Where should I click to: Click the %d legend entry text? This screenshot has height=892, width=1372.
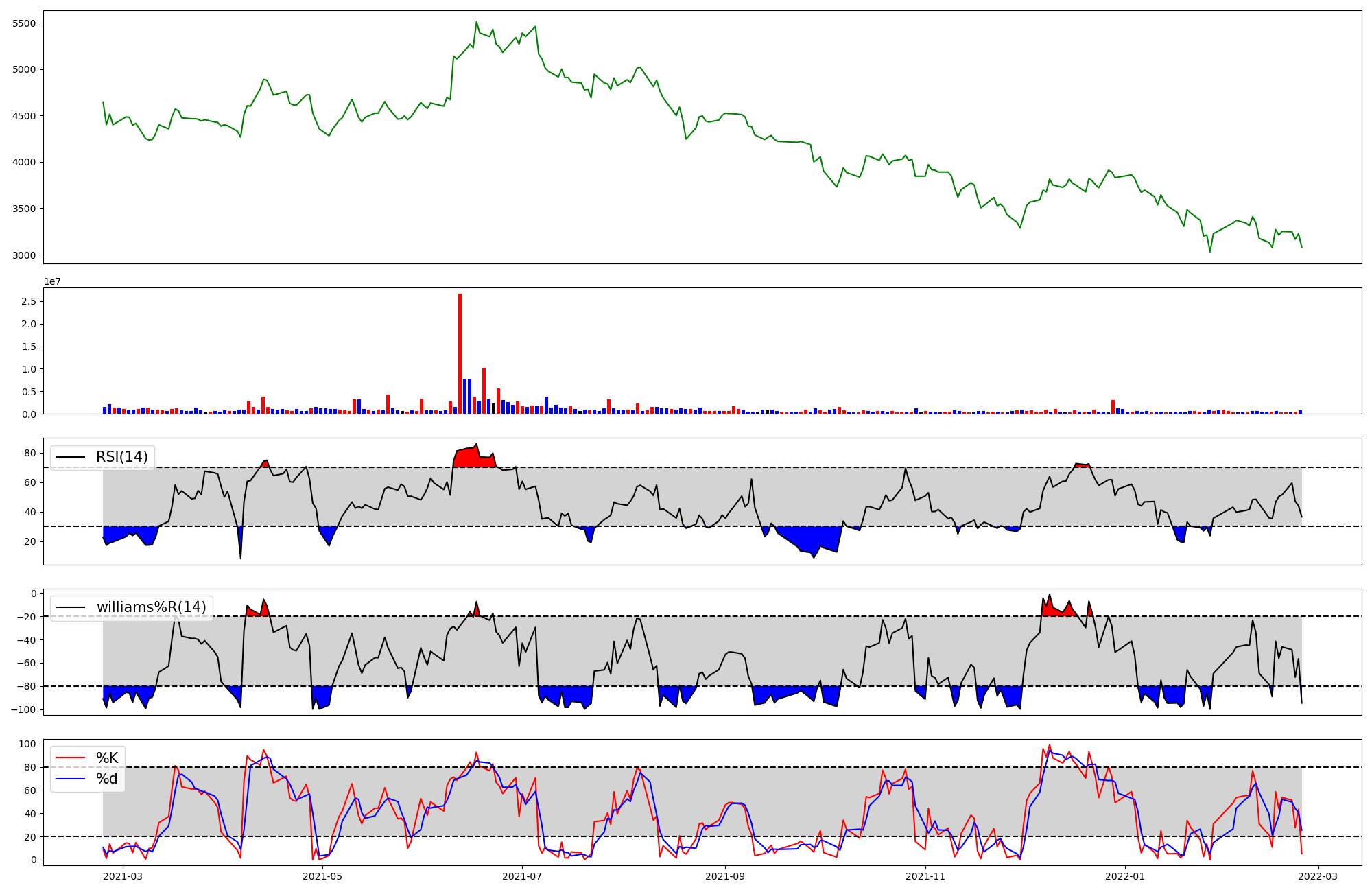pyautogui.click(x=106, y=779)
